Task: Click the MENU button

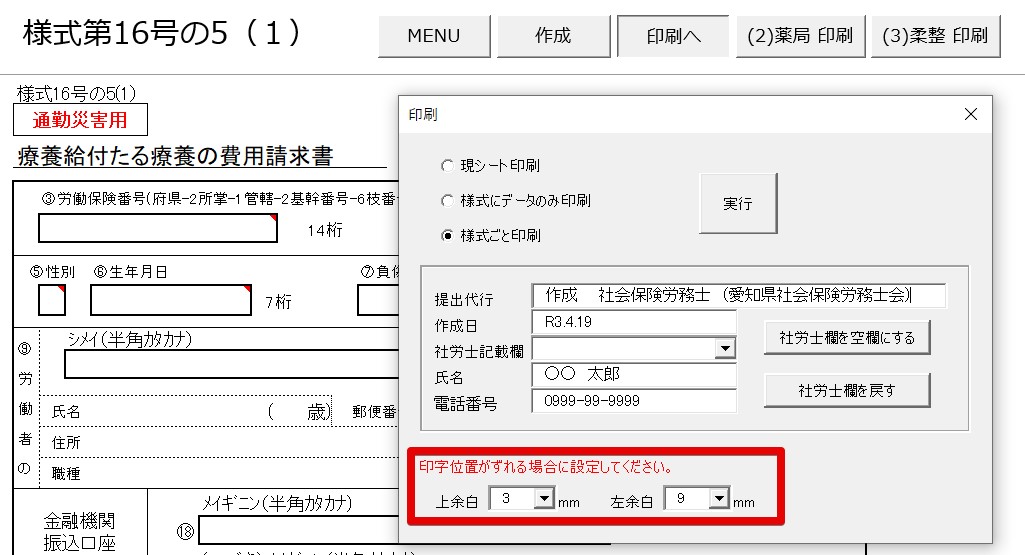Action: tap(434, 36)
